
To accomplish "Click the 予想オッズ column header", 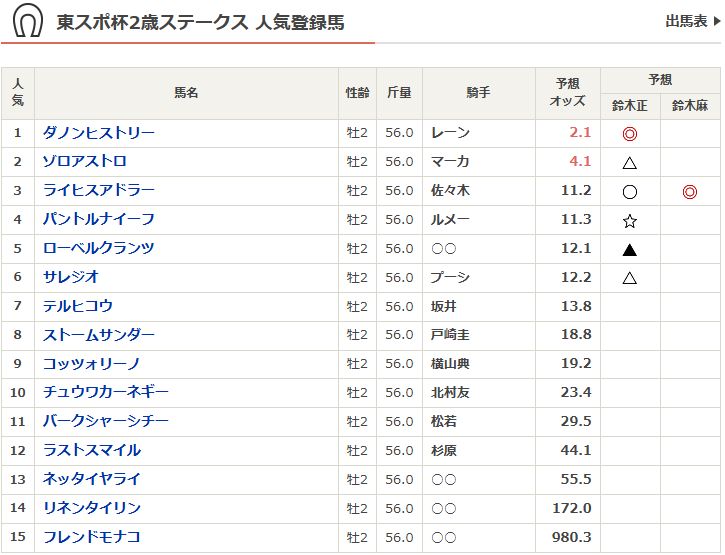I will click(x=567, y=93).
